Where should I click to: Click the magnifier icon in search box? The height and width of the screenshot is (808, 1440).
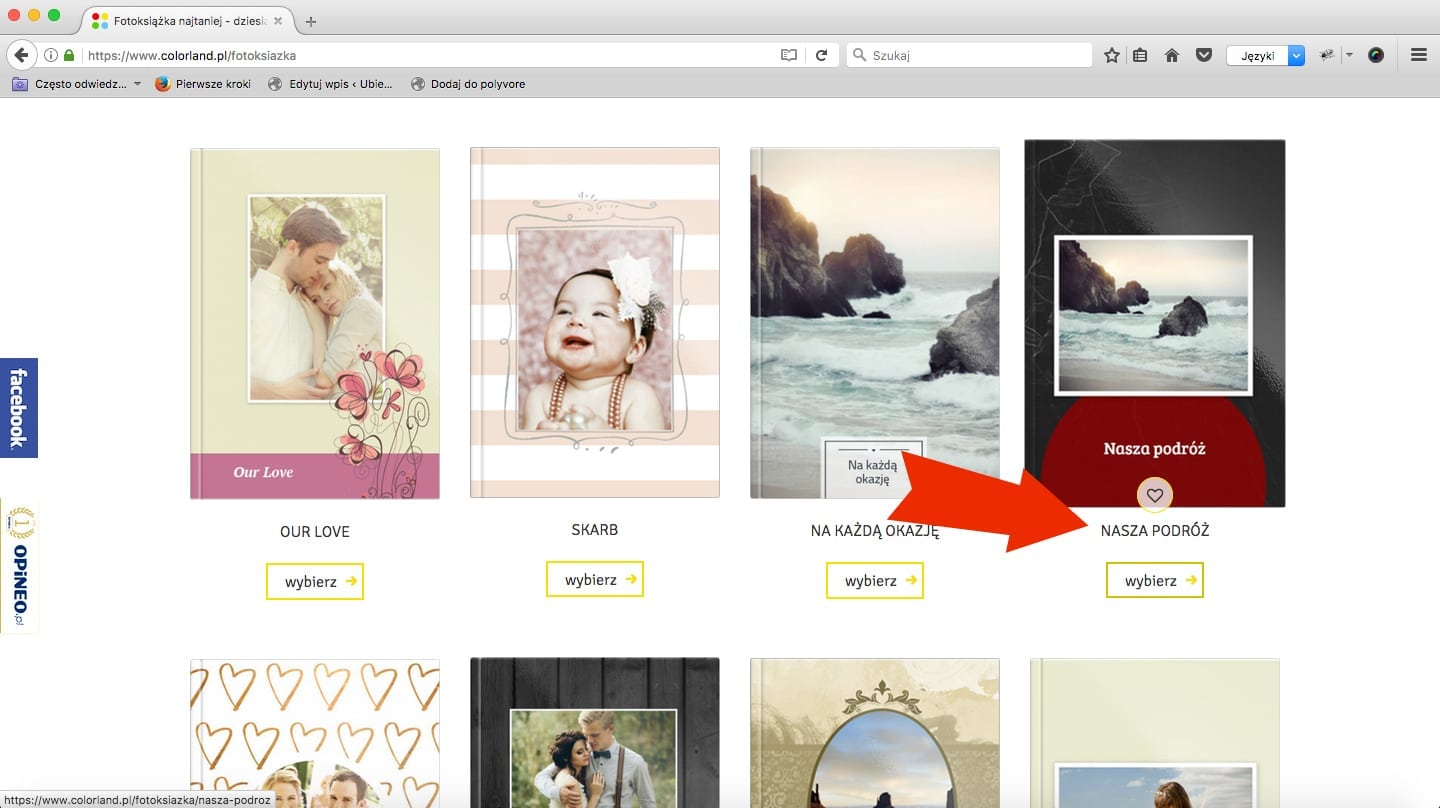pyautogui.click(x=858, y=56)
